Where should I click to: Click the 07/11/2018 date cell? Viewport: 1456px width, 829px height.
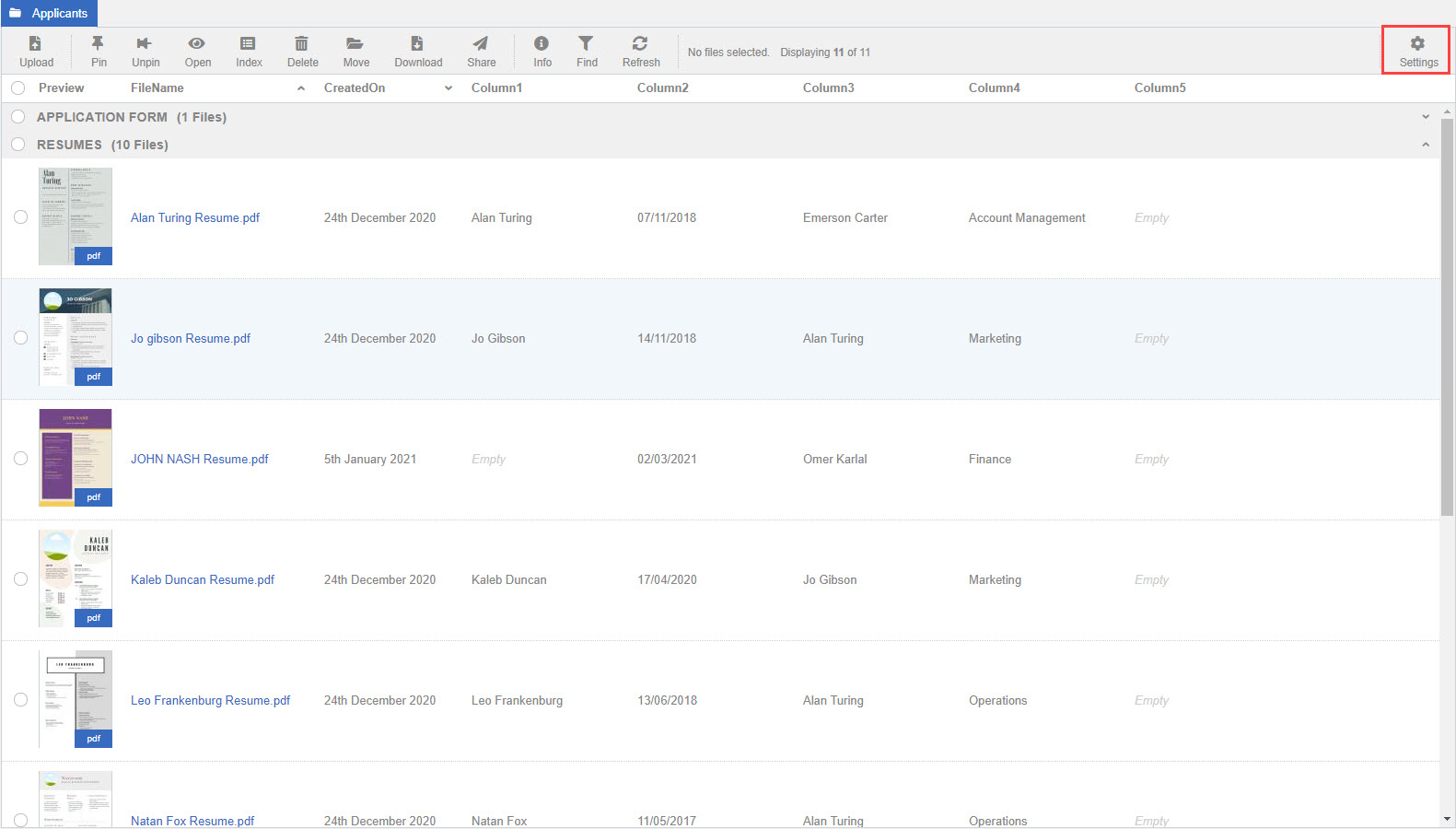(x=667, y=217)
